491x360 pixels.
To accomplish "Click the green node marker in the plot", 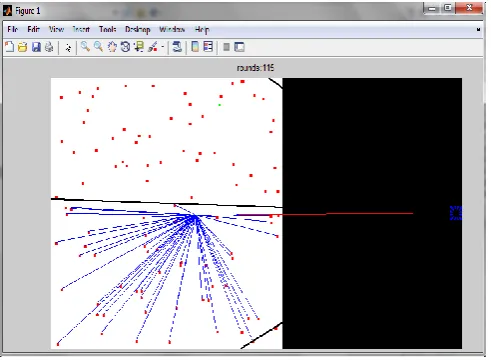I will click(219, 105).
